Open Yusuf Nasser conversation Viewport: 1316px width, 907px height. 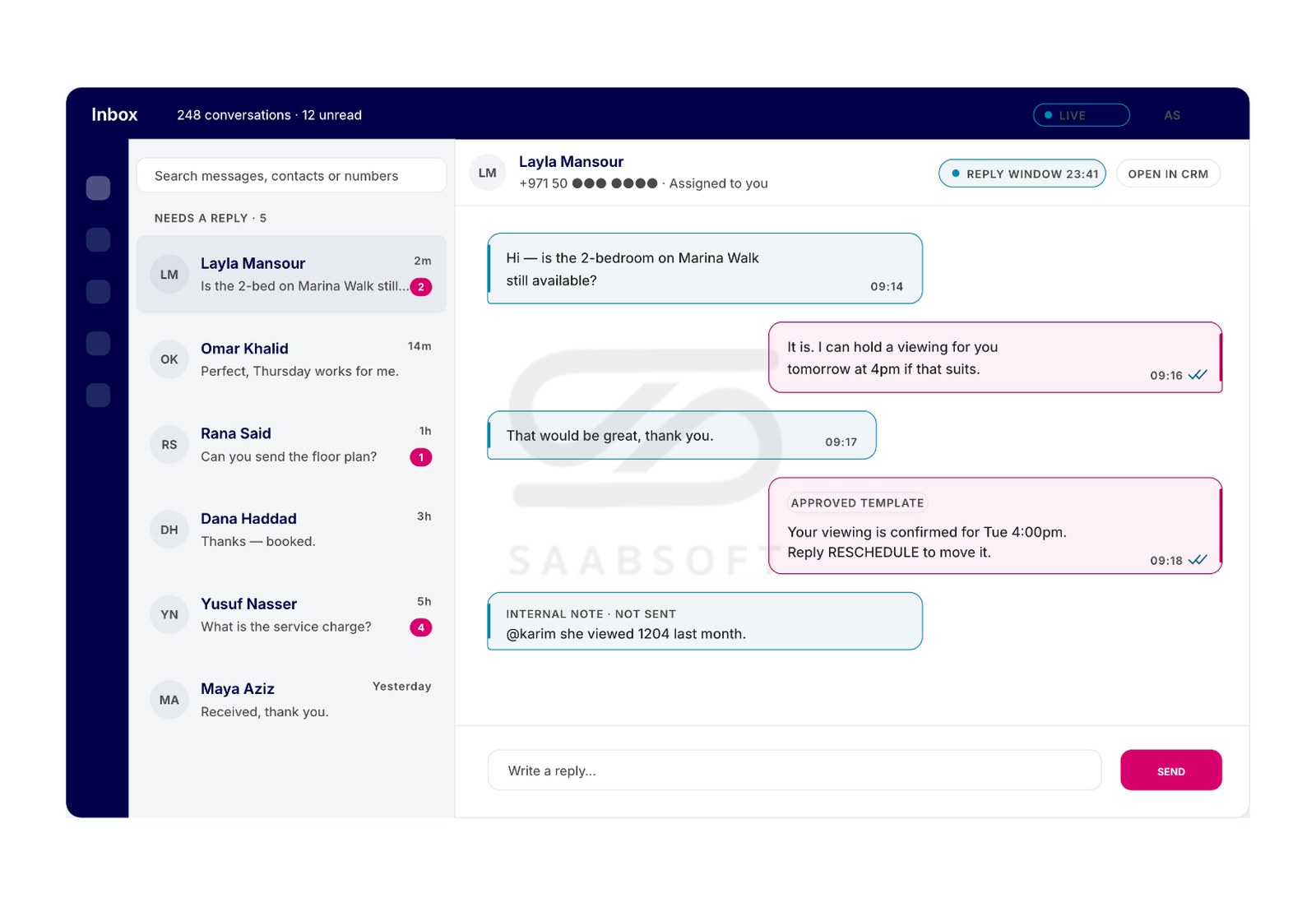pyautogui.click(x=291, y=615)
